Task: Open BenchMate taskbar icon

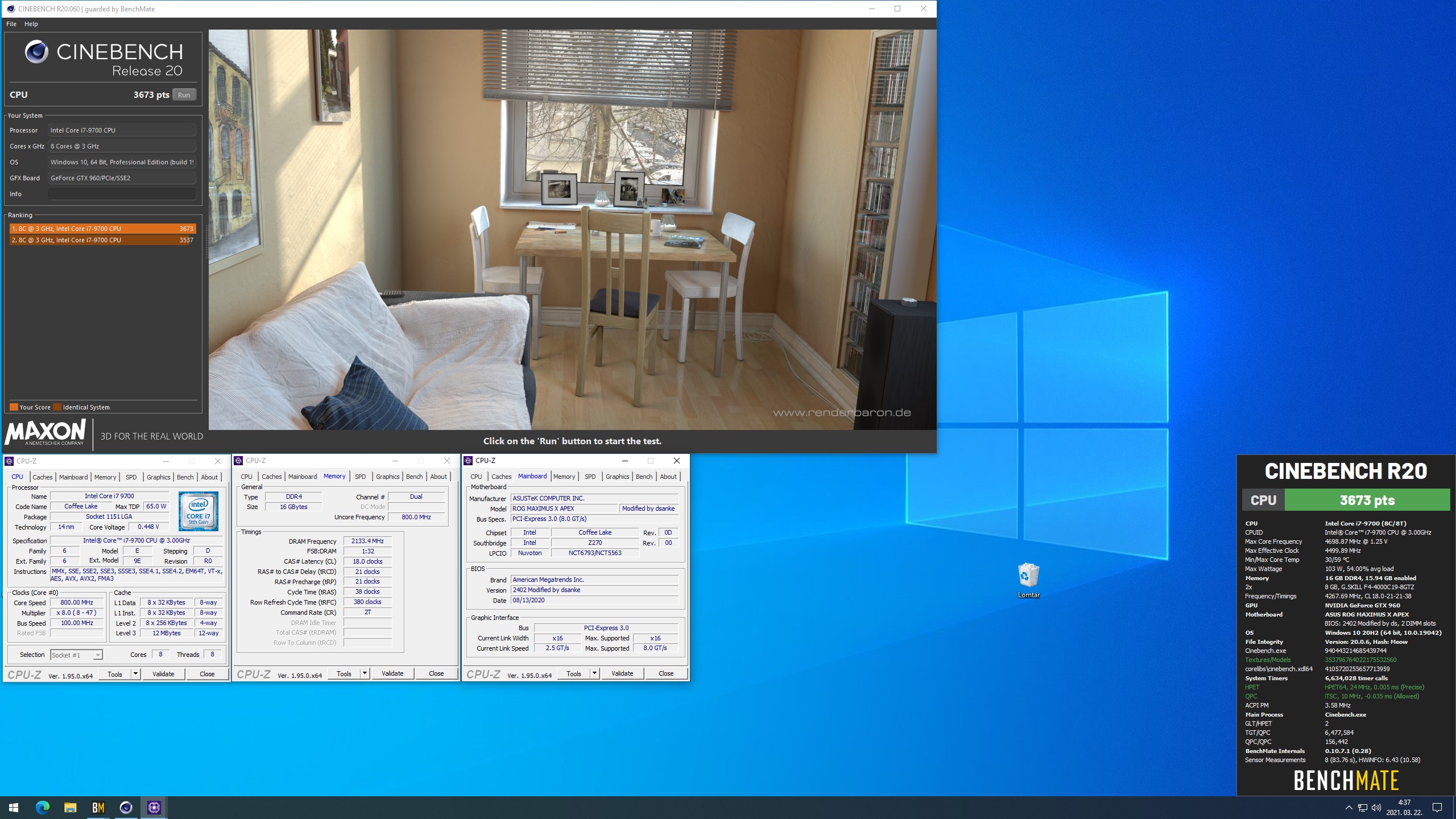Action: (98, 807)
